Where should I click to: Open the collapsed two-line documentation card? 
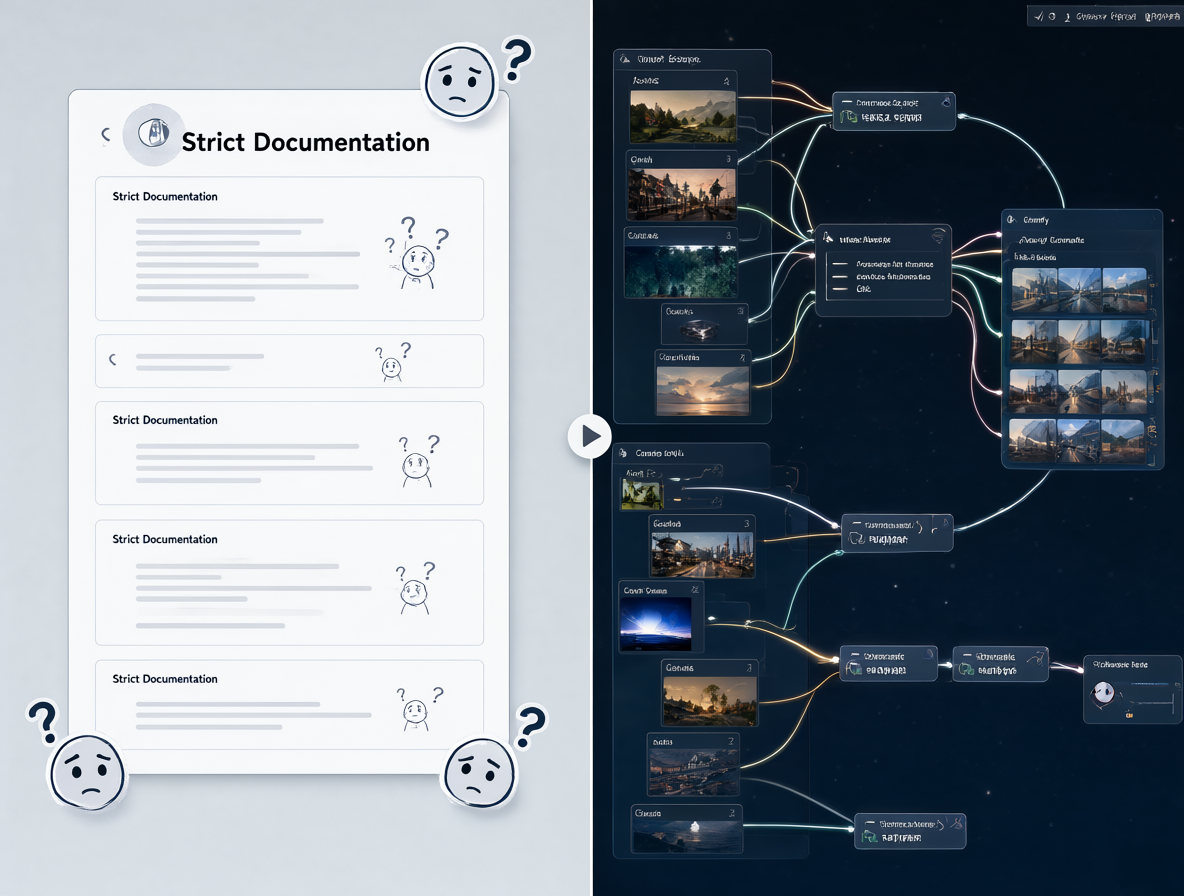[289, 361]
